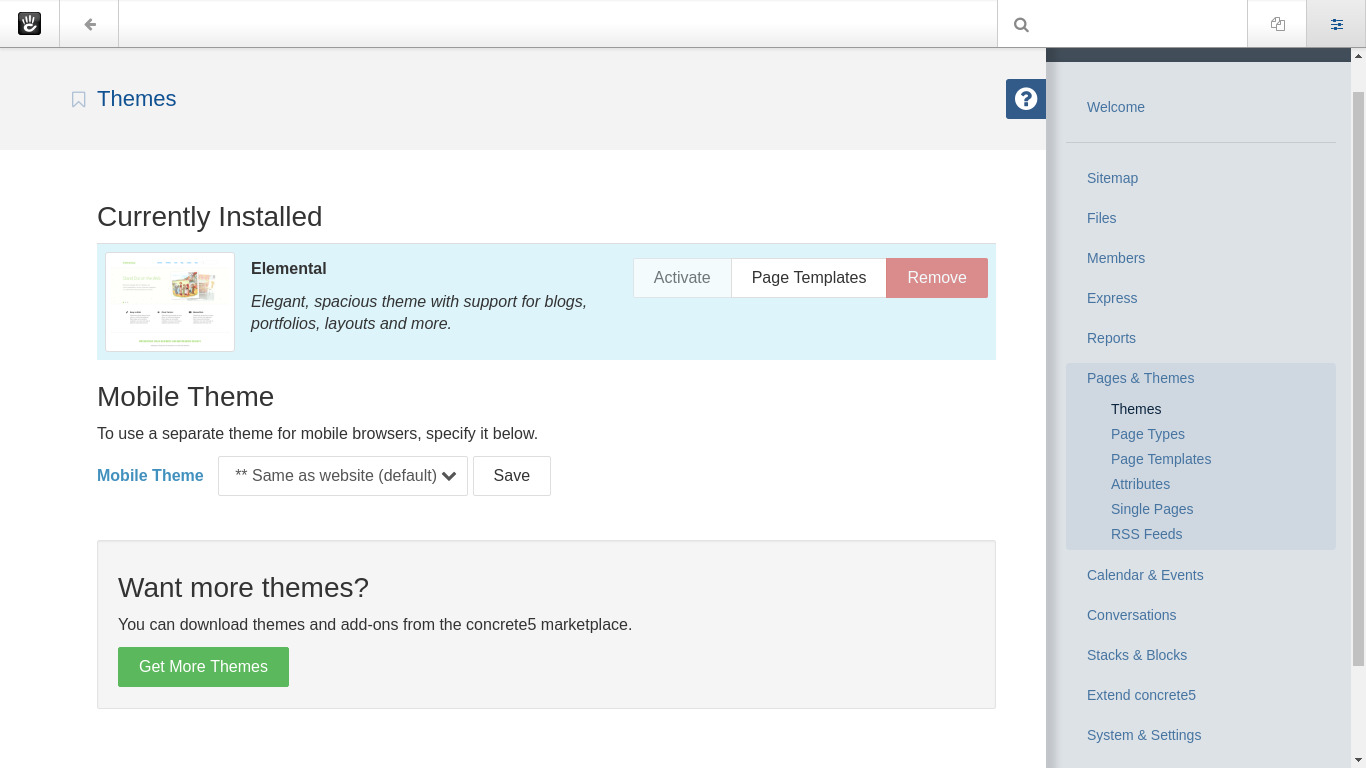This screenshot has height=768, width=1366.
Task: Select Single Pages in the sidebar
Action: coord(1151,509)
